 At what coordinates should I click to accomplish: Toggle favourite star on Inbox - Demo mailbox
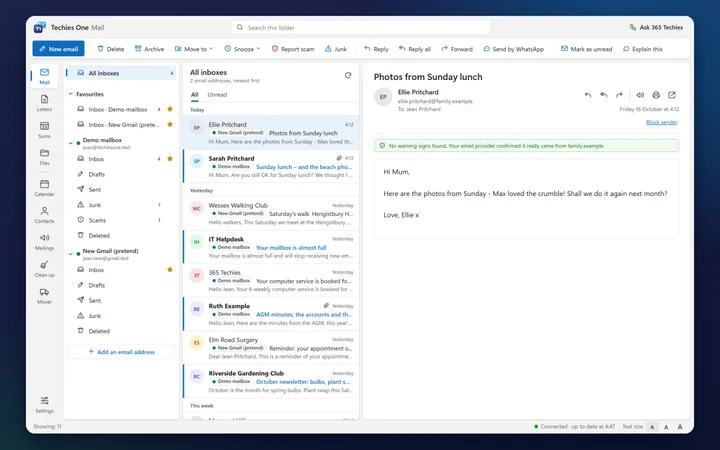tap(170, 109)
